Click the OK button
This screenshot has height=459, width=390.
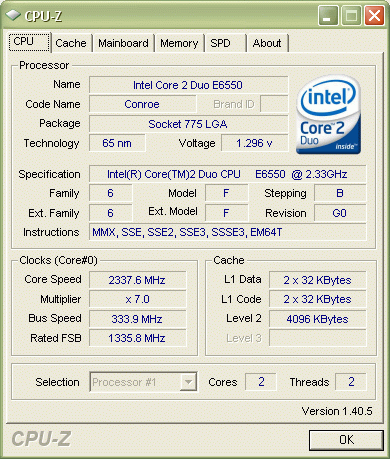346,440
